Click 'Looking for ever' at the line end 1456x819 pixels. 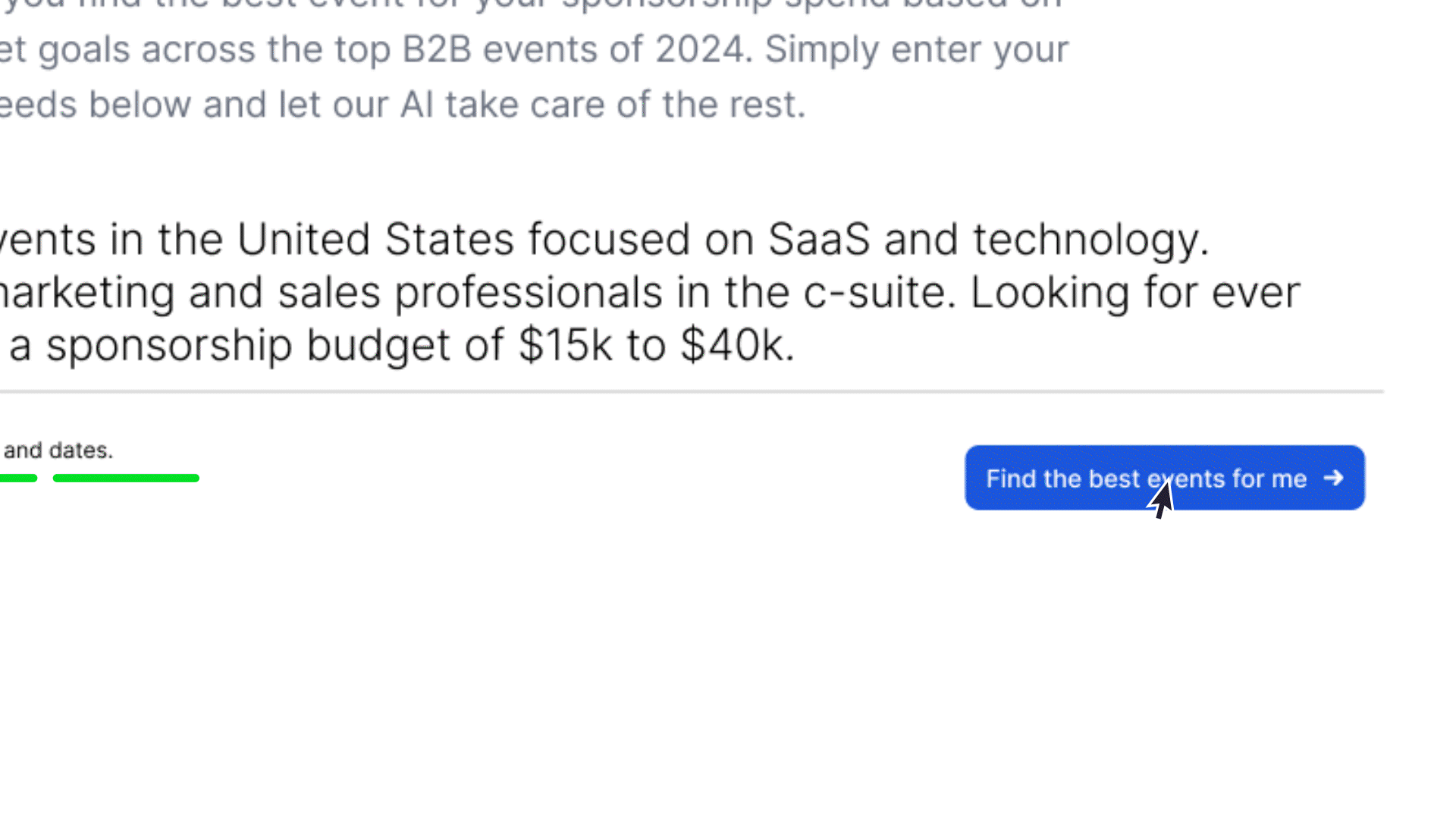[1135, 293]
